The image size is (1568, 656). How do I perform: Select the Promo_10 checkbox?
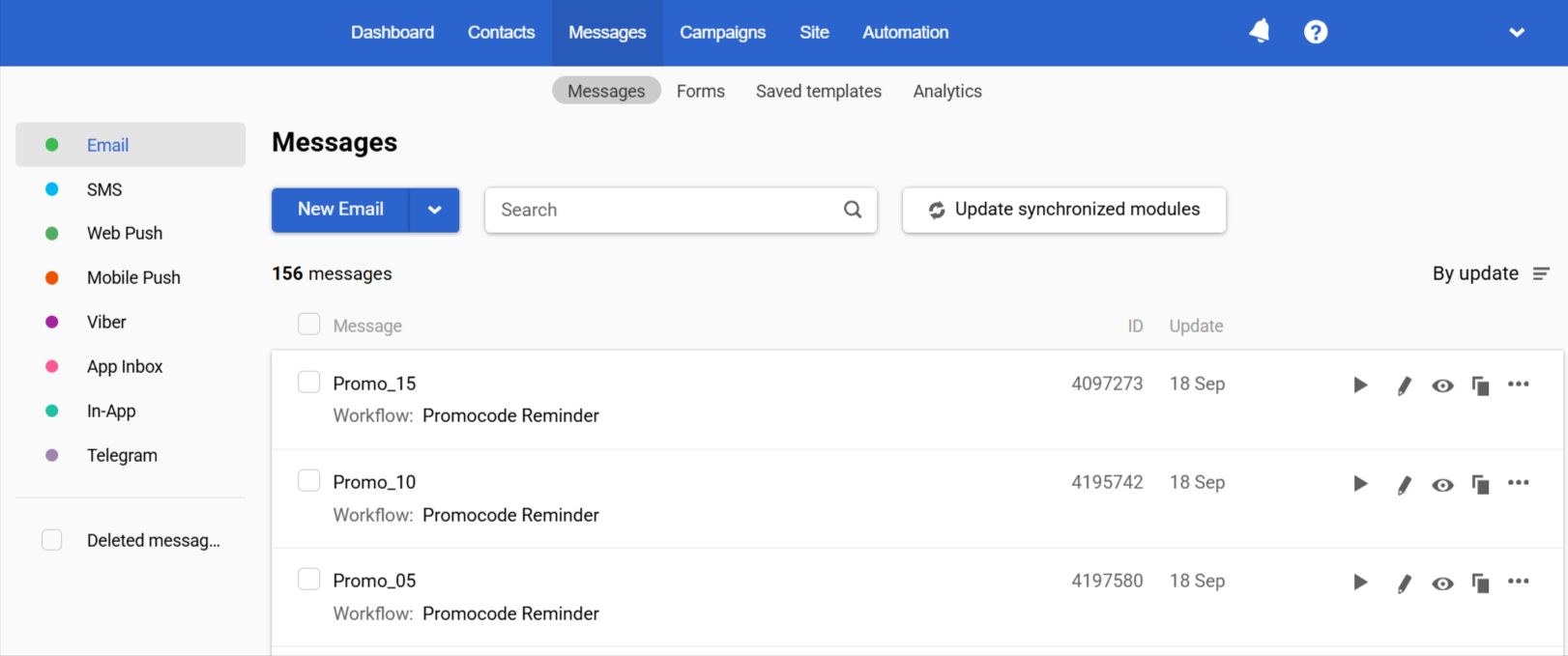pyautogui.click(x=308, y=480)
